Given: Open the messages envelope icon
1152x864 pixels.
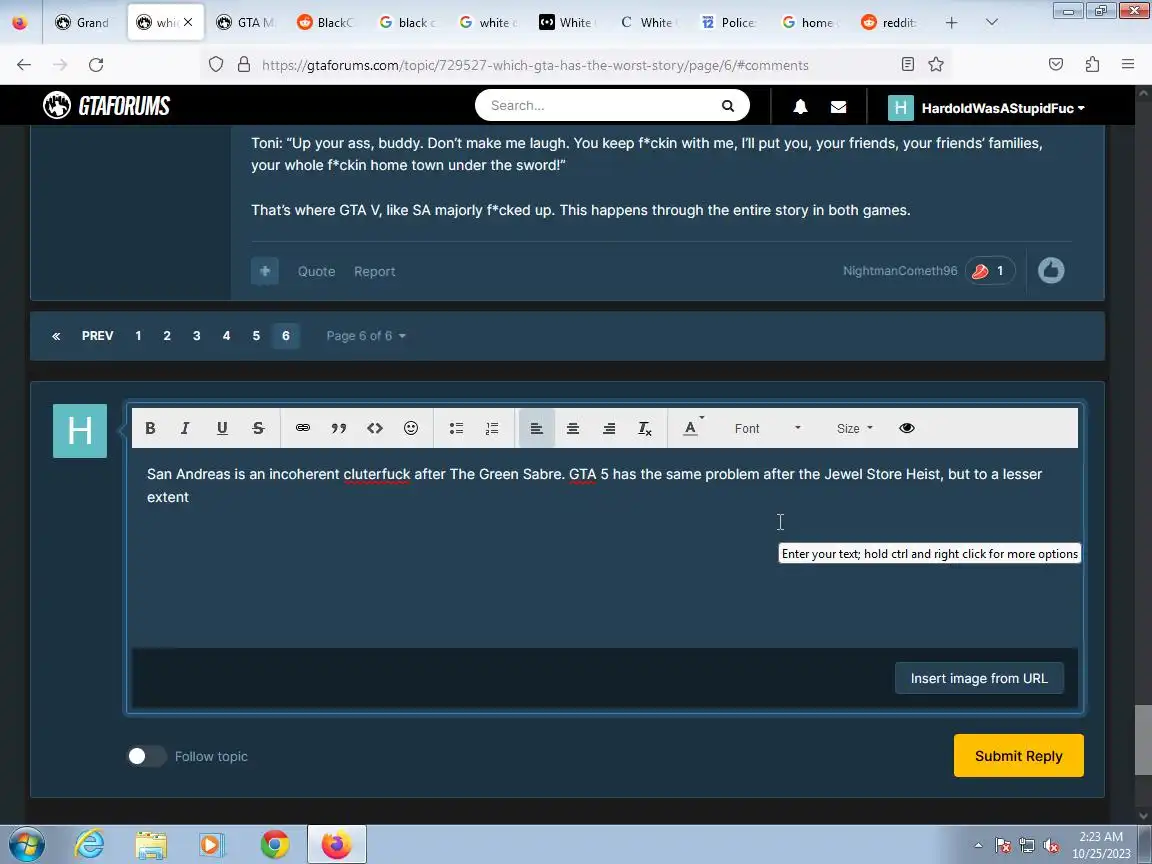Looking at the screenshot, I should click(838, 107).
